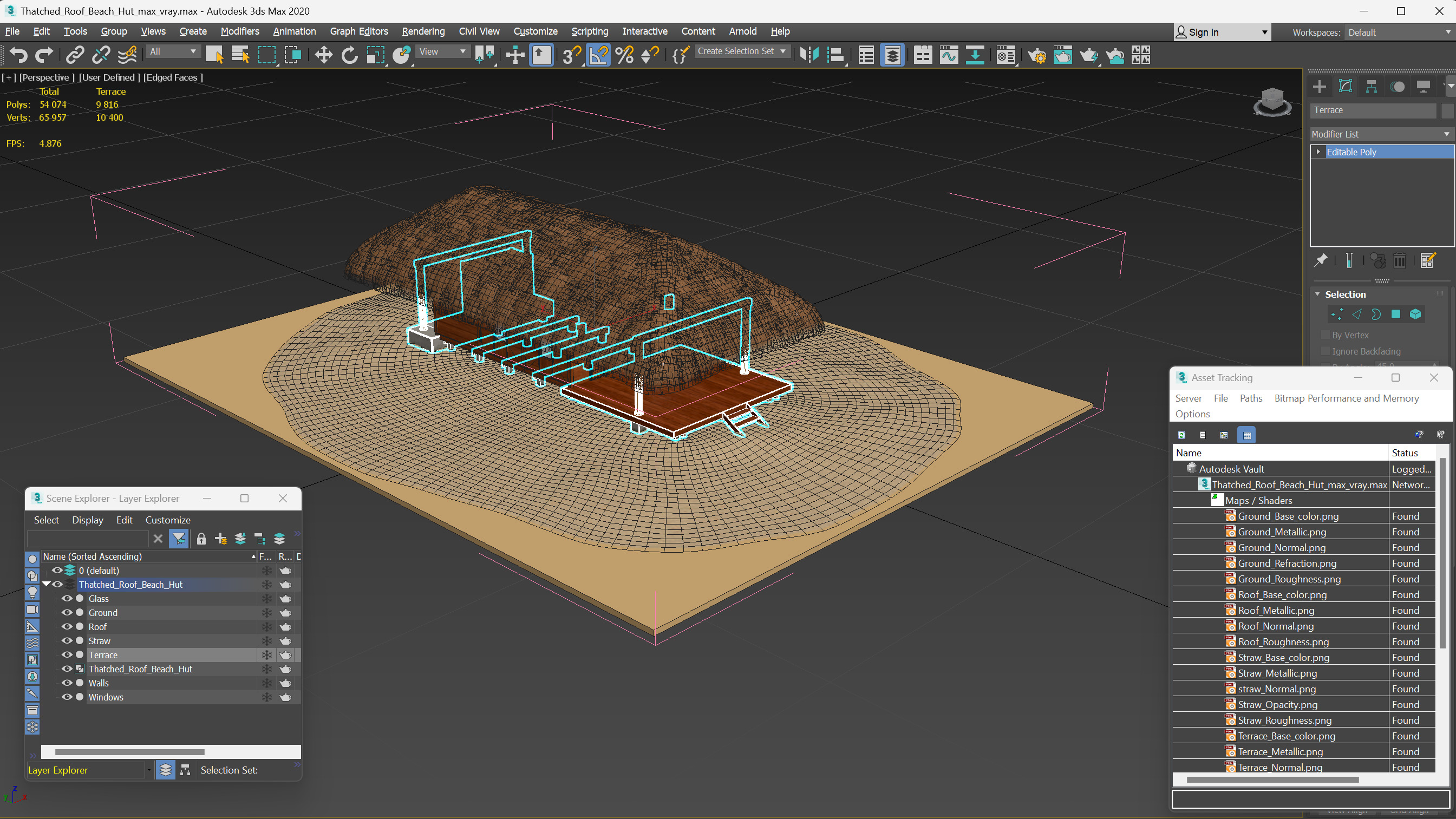The height and width of the screenshot is (819, 1456).
Task: Click the Redo arrow icon
Action: [x=44, y=55]
